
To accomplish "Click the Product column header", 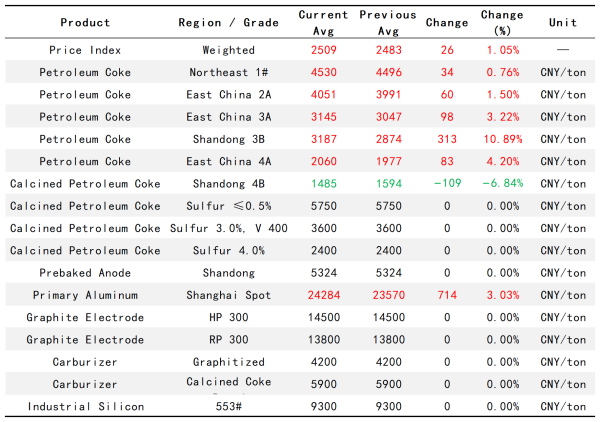I will tap(85, 22).
